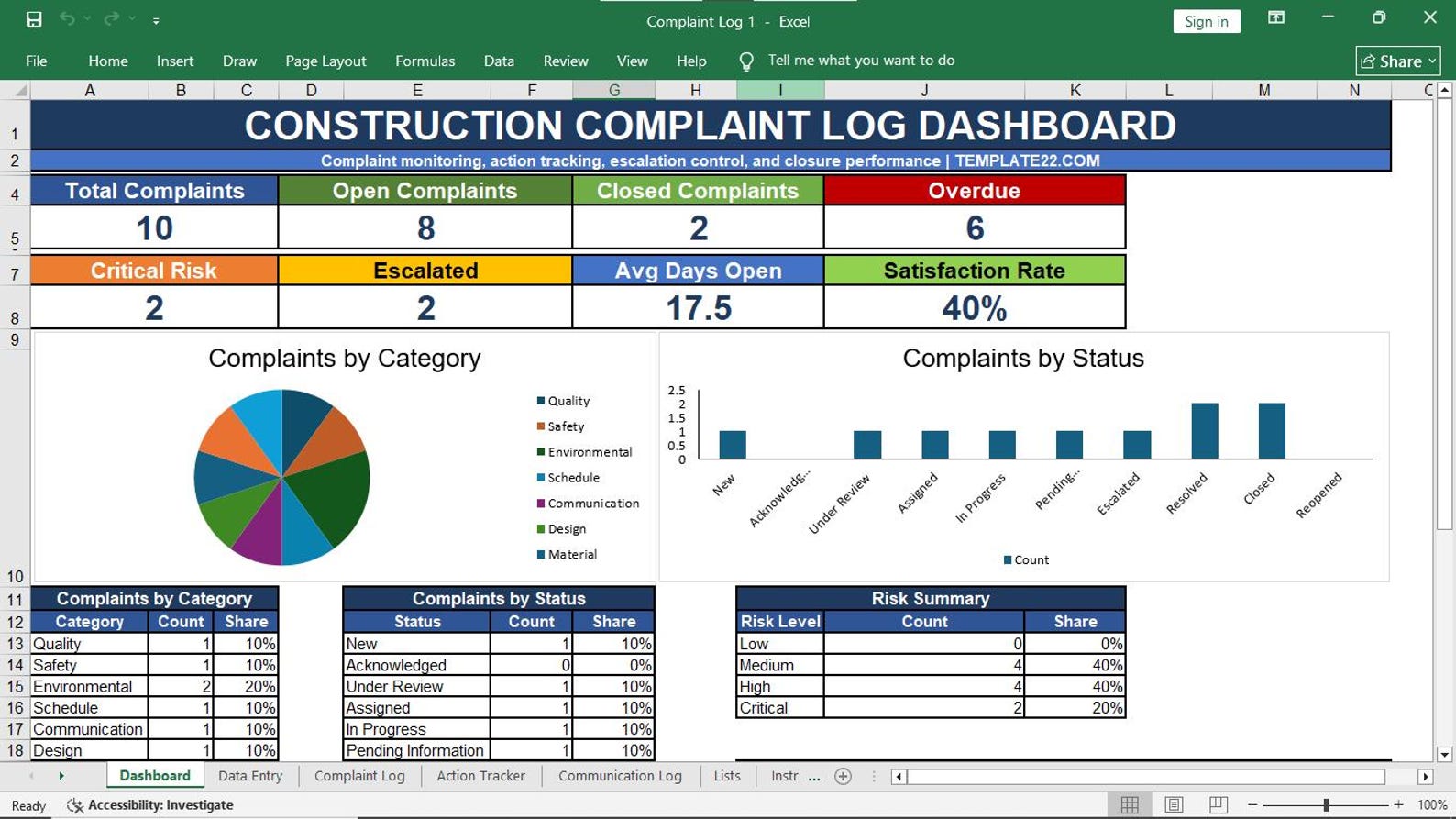Open the Insert ribbon tab
The height and width of the screenshot is (819, 1456).
tap(175, 61)
